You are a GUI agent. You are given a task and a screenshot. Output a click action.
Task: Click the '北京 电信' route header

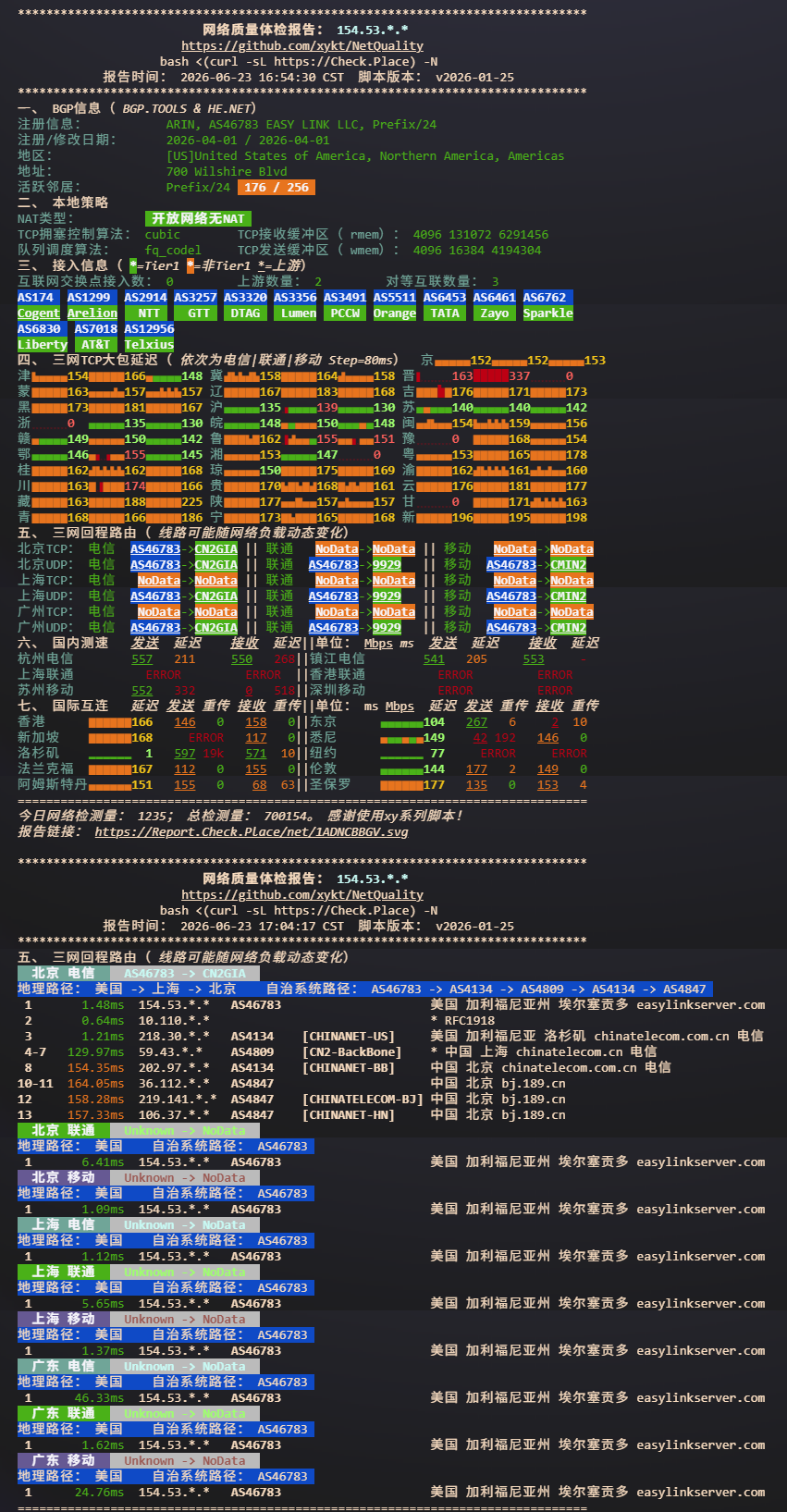[64, 973]
